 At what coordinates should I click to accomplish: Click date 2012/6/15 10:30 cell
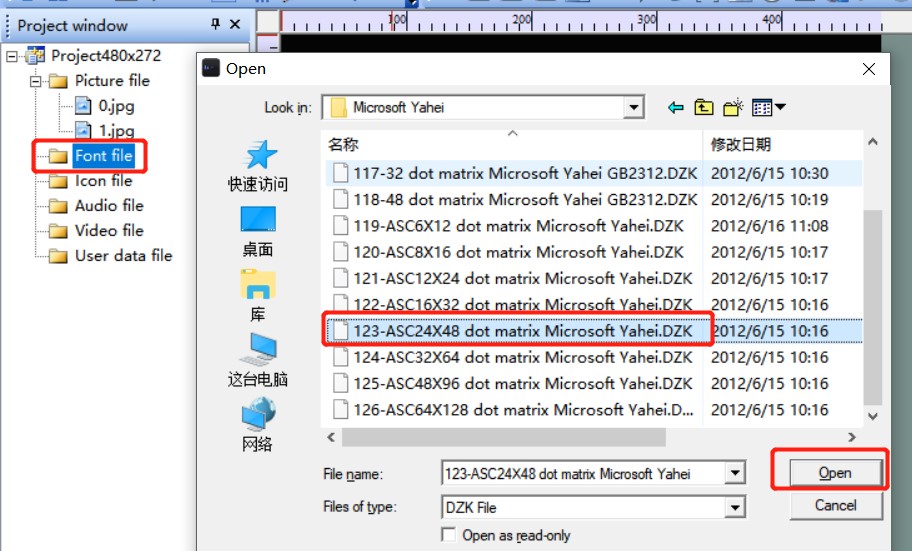click(770, 173)
